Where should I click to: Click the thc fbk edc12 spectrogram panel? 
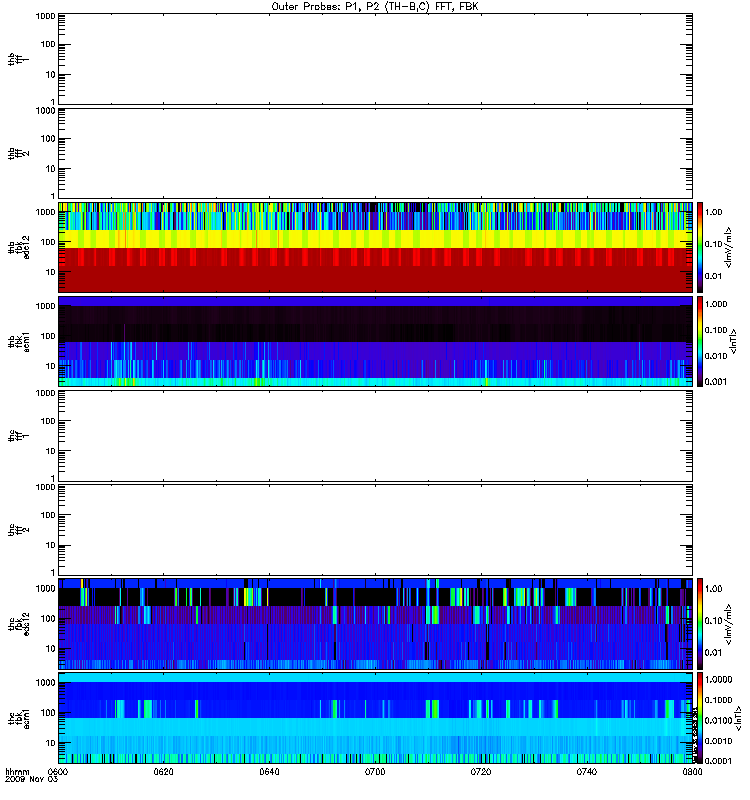375,623
